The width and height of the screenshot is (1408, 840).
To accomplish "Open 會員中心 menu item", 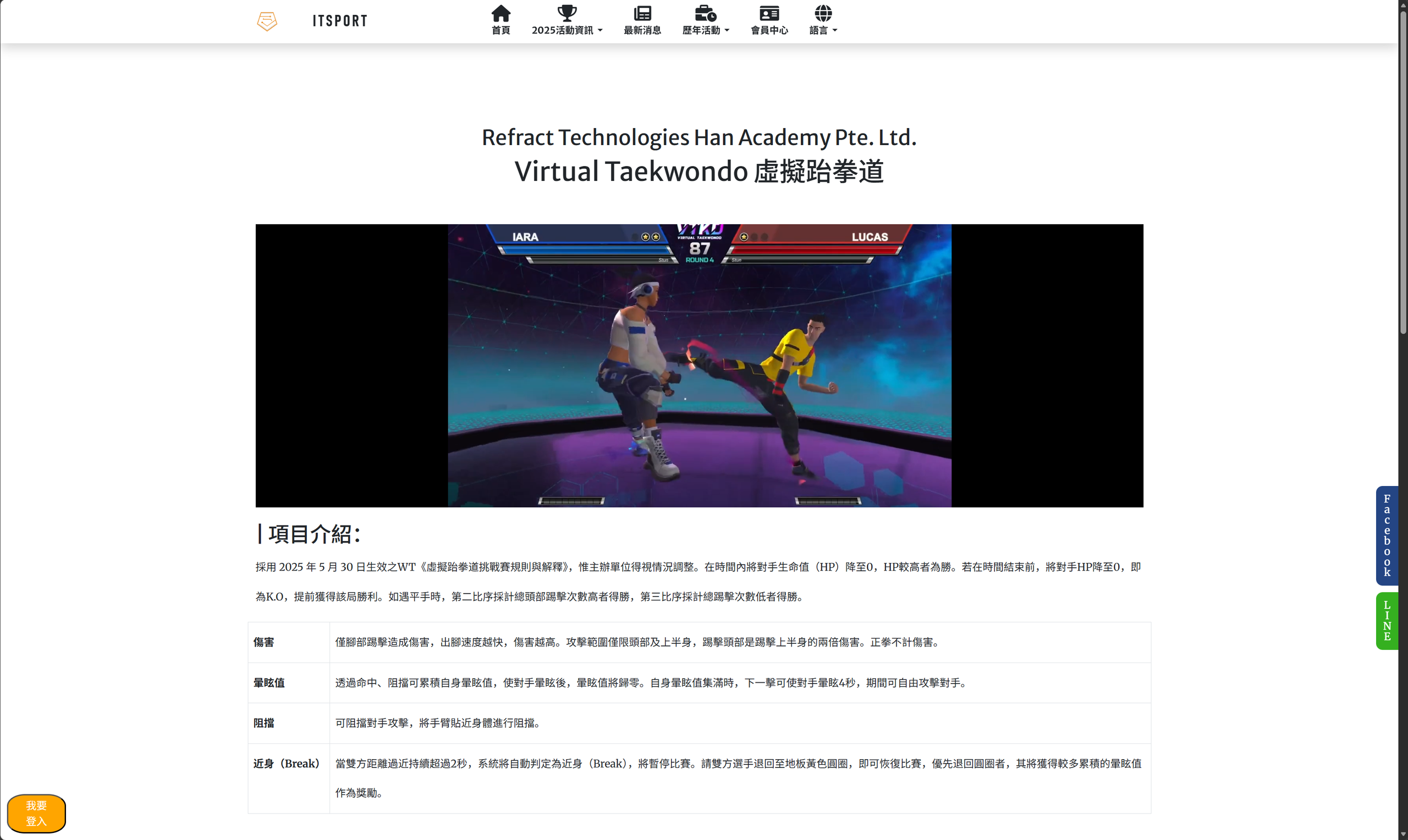I will 769,30.
